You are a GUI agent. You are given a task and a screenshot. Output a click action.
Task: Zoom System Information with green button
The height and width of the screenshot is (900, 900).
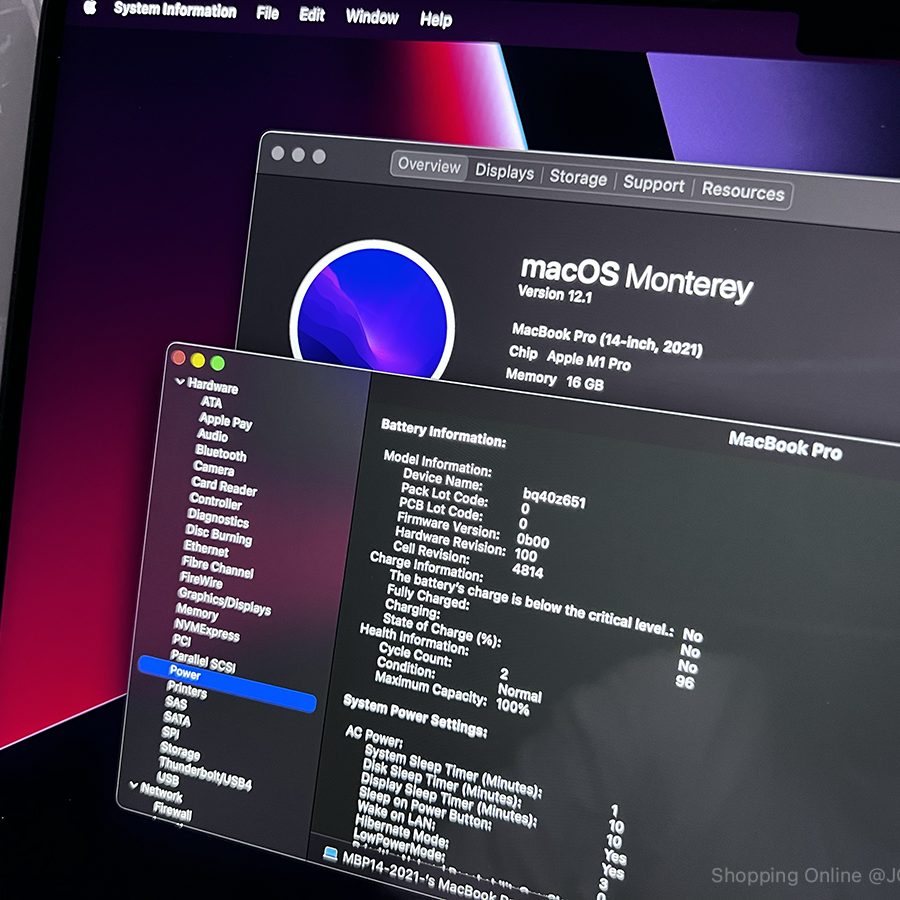click(x=218, y=363)
